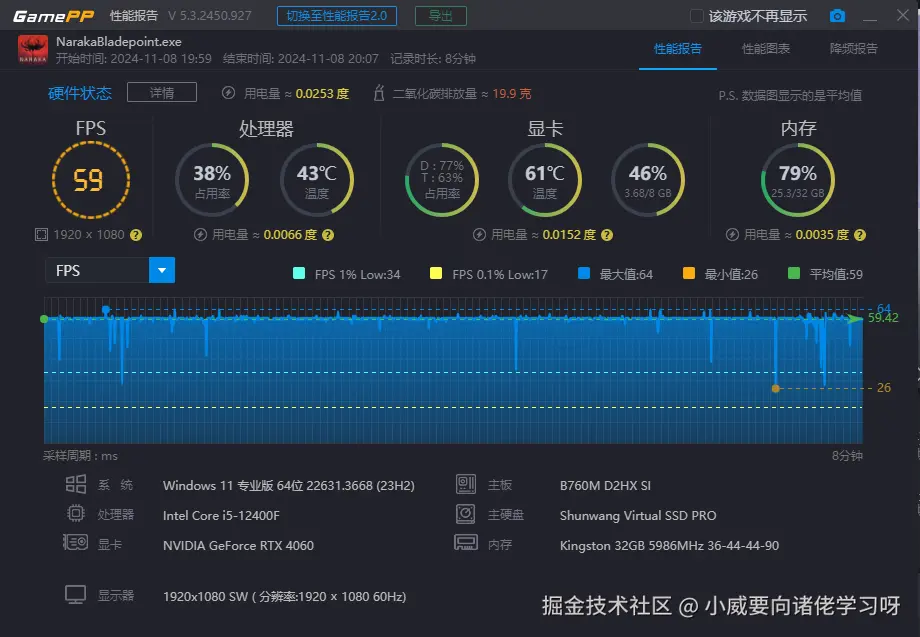Image resolution: width=920 pixels, height=637 pixels.
Task: Click the version text V 5.3.2450.927
Action: pos(209,16)
